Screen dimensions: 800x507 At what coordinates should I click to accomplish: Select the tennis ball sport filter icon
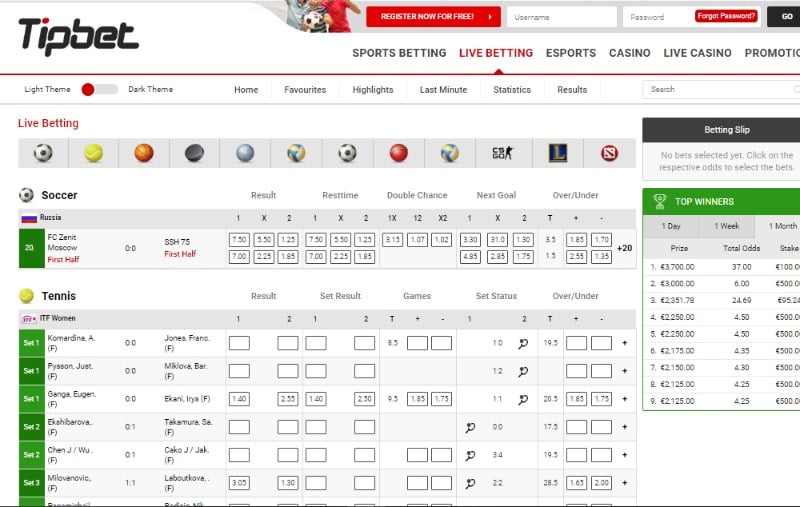coord(93,153)
